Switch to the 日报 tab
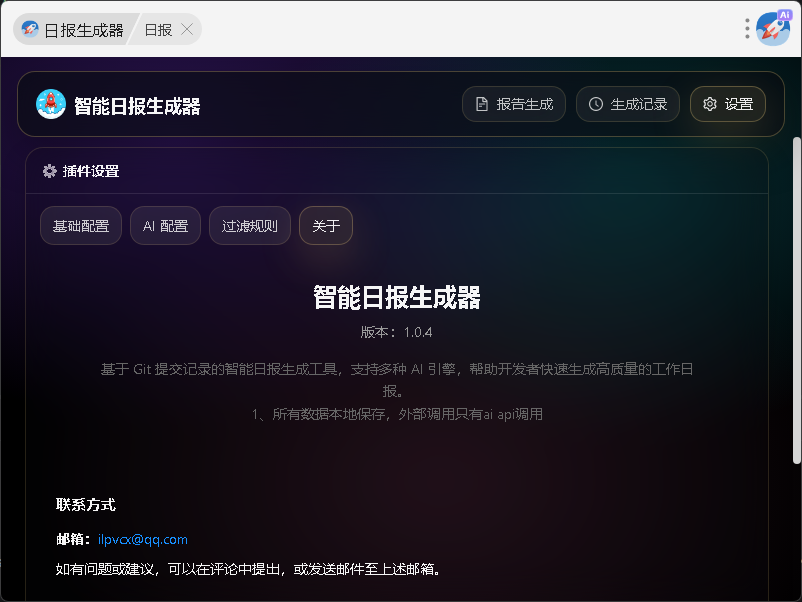 [x=158, y=29]
